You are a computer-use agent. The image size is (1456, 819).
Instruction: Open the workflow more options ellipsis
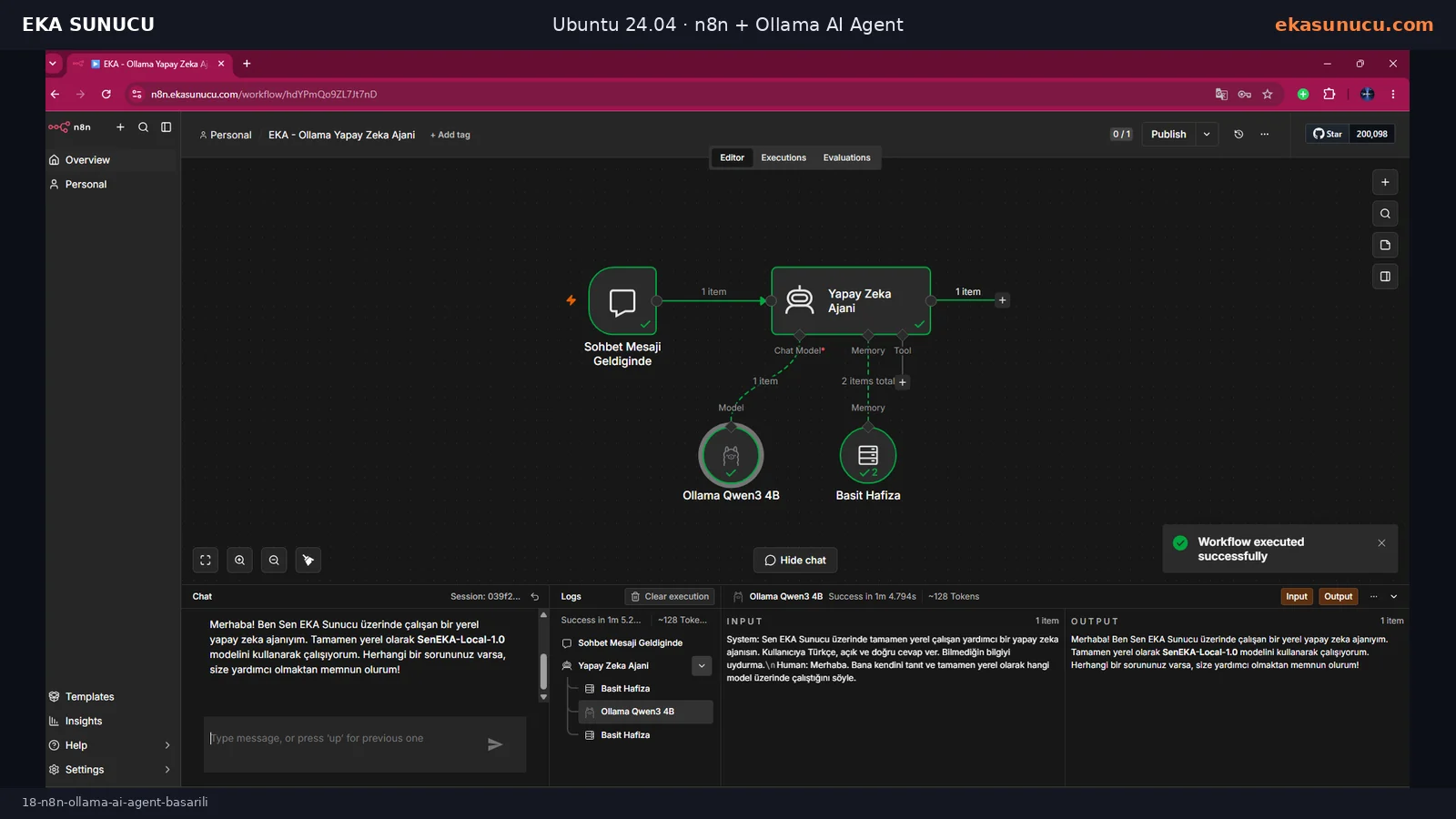(1264, 134)
